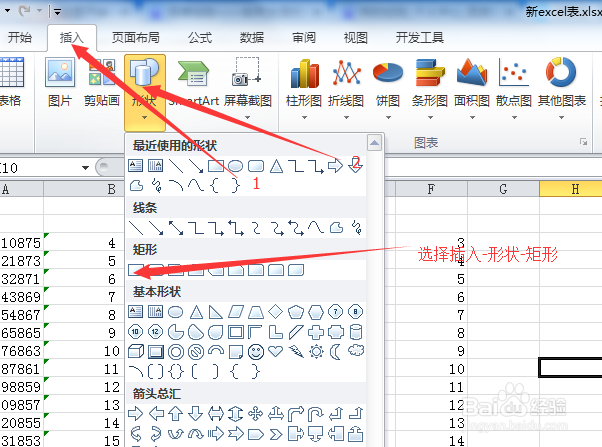
Task: Choose last rectangle variant under 矩形
Action: click(x=296, y=270)
